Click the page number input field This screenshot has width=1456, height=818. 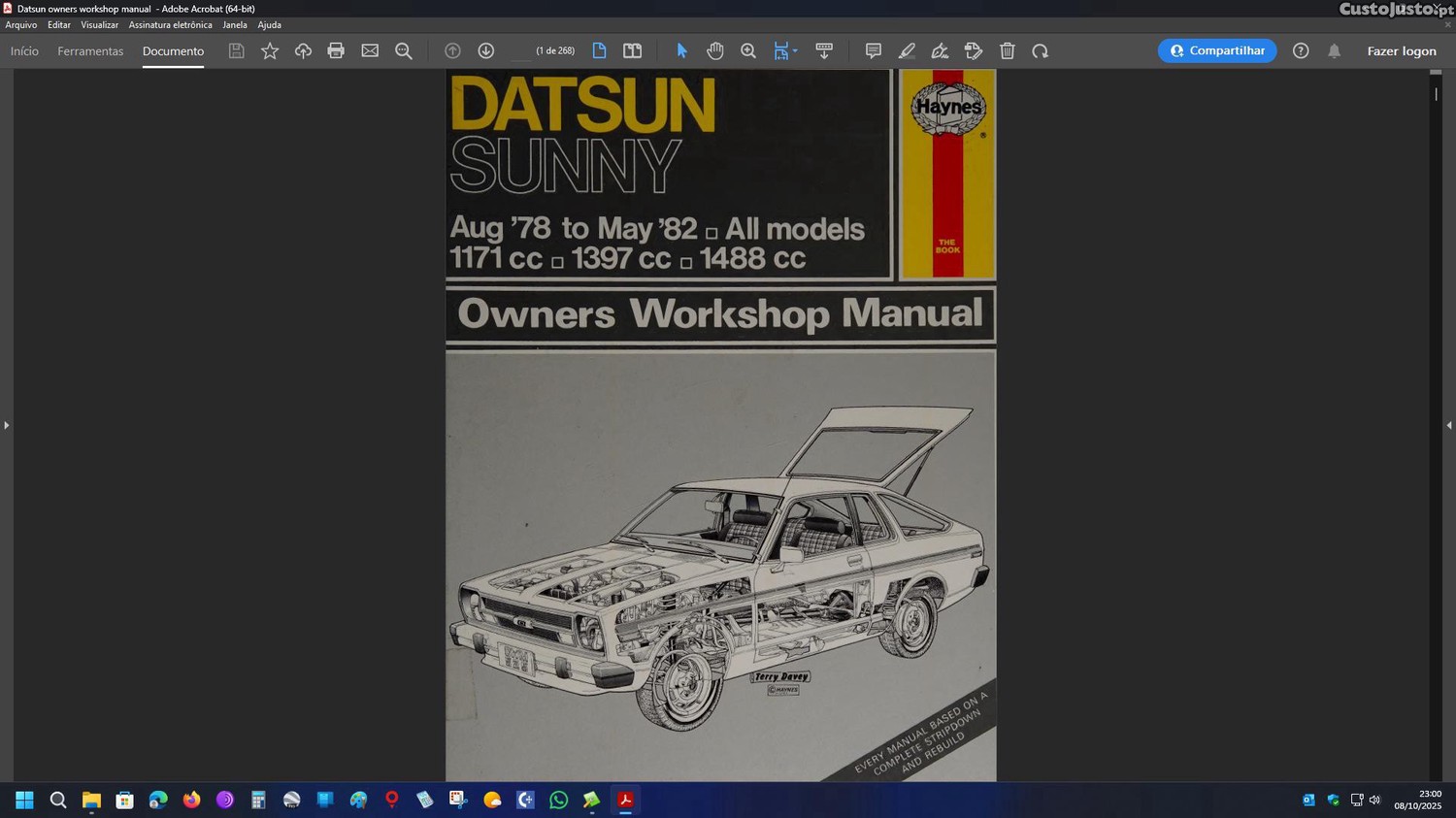(521, 51)
